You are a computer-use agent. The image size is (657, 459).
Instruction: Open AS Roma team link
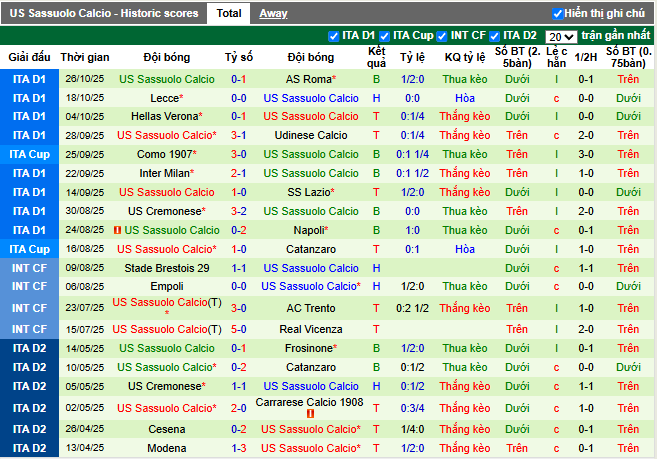(309, 79)
